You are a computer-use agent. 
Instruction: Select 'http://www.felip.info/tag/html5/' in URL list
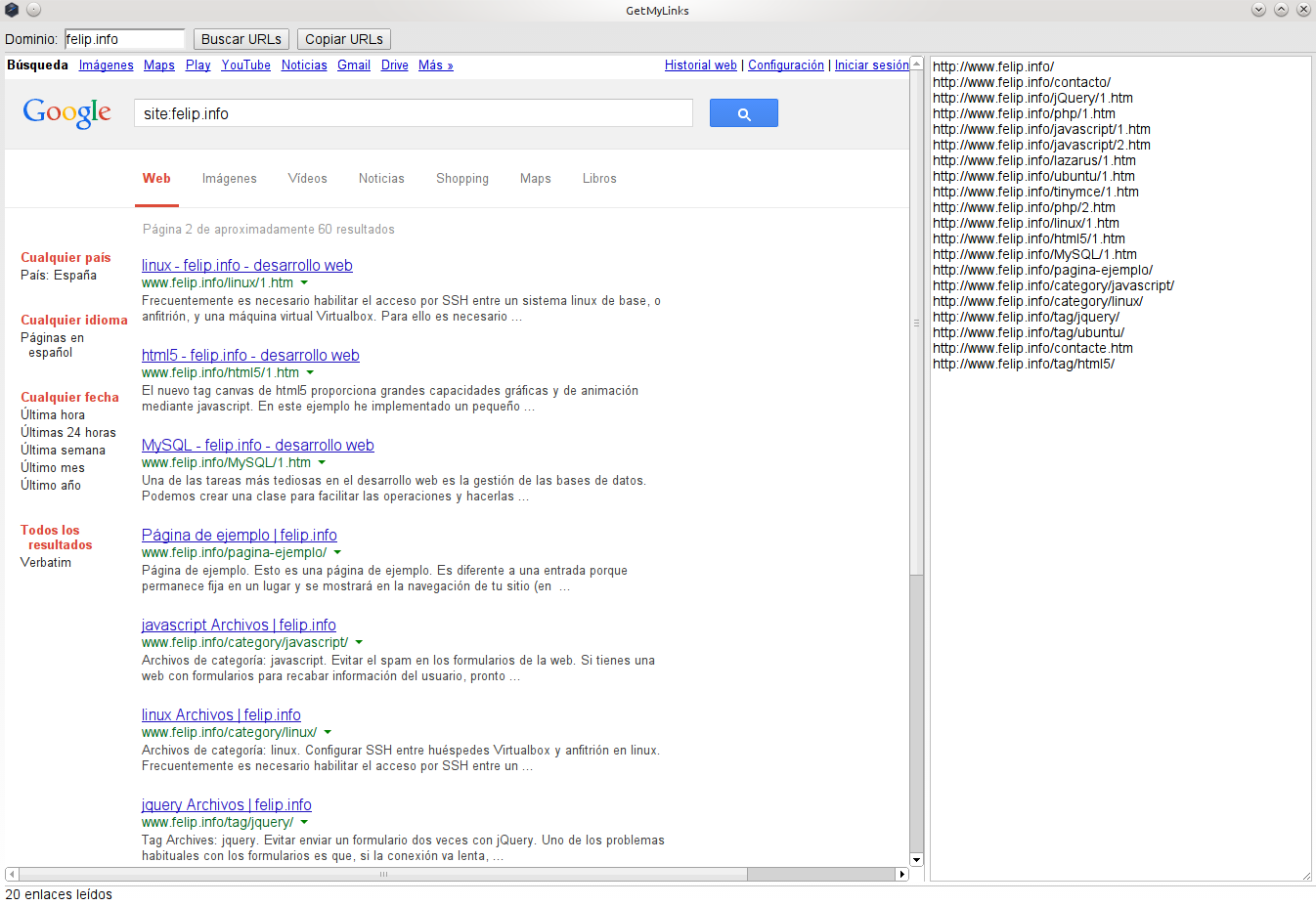coord(1024,364)
